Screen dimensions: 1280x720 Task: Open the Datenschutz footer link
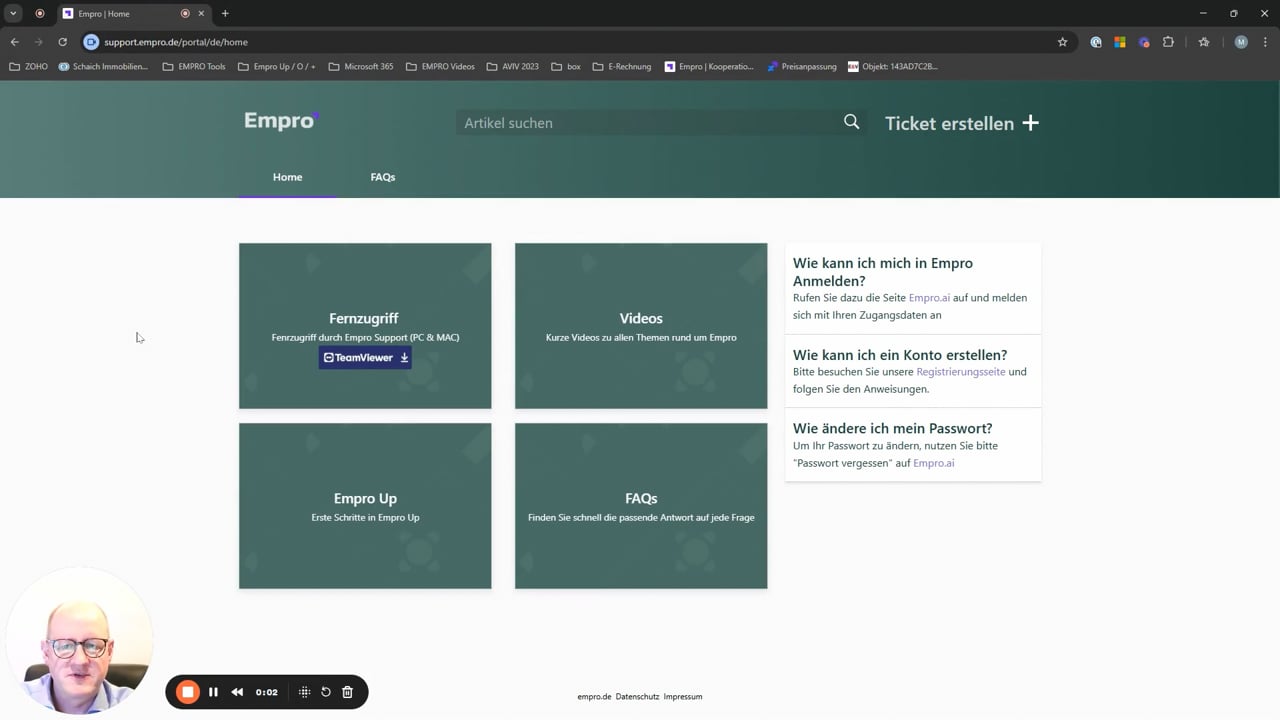click(637, 697)
